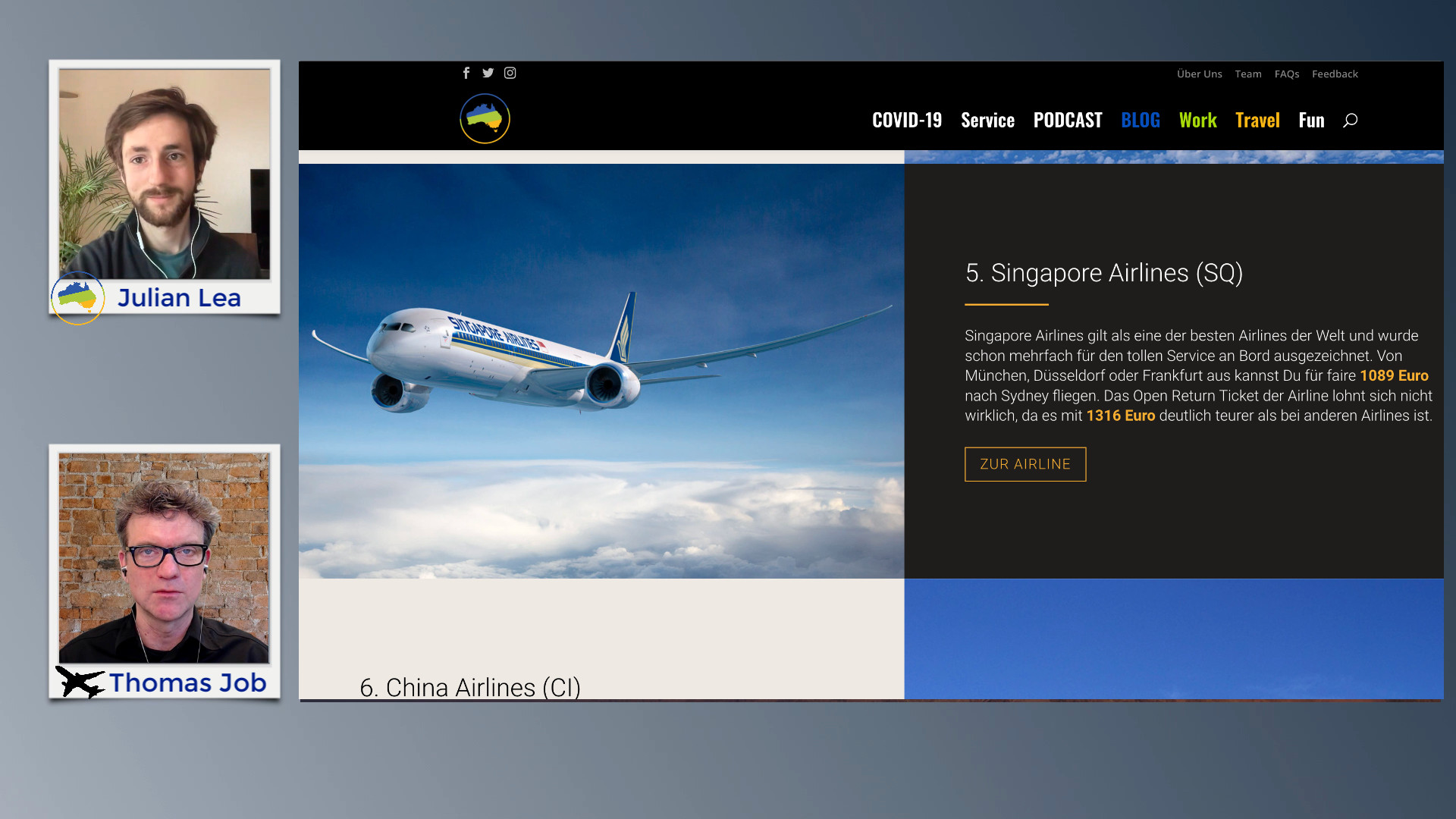Open the Instagram social icon

click(x=510, y=73)
